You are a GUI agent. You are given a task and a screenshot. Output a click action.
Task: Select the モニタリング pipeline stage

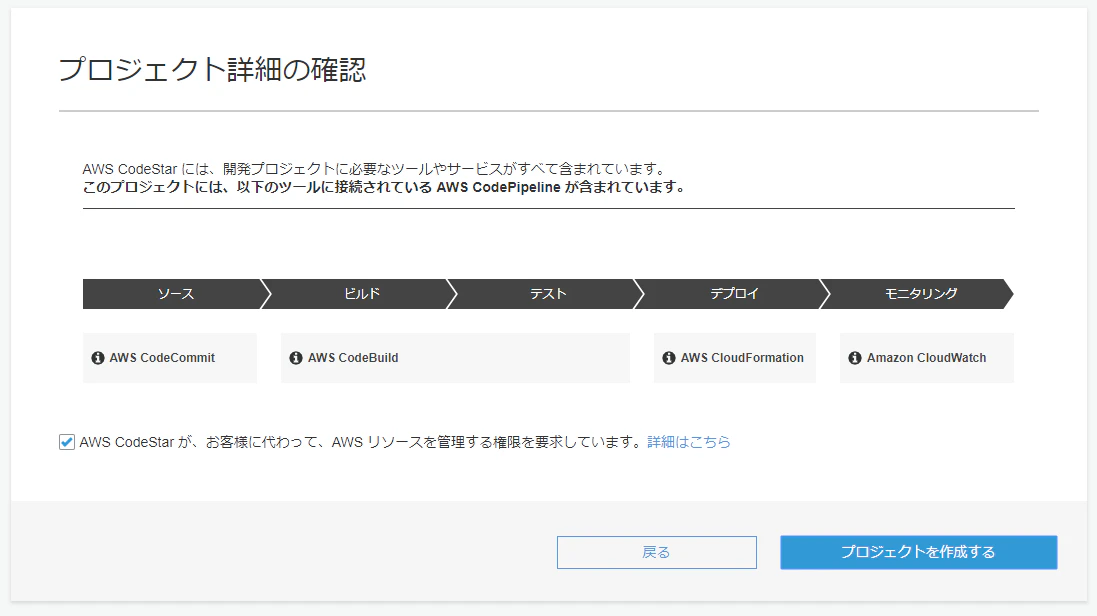(921, 294)
